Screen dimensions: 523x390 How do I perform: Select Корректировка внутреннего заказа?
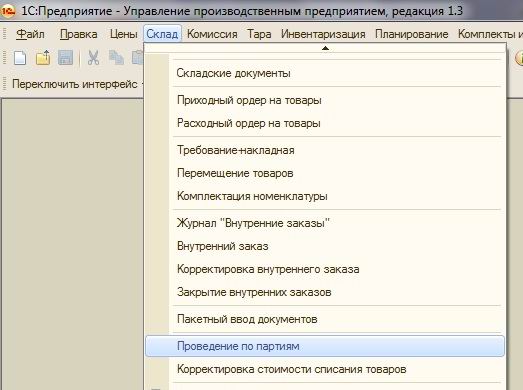325,269
